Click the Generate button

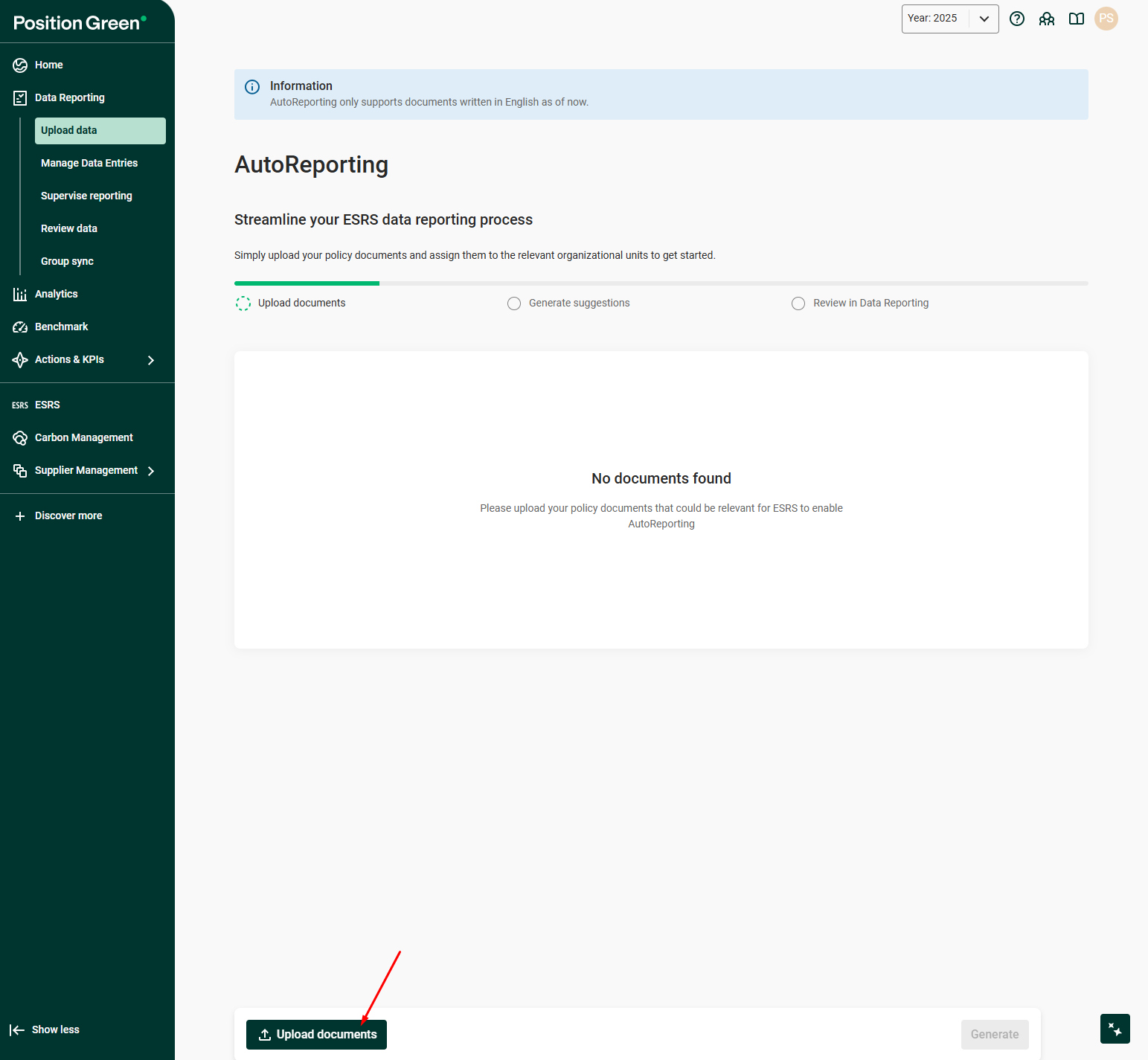tap(995, 1035)
